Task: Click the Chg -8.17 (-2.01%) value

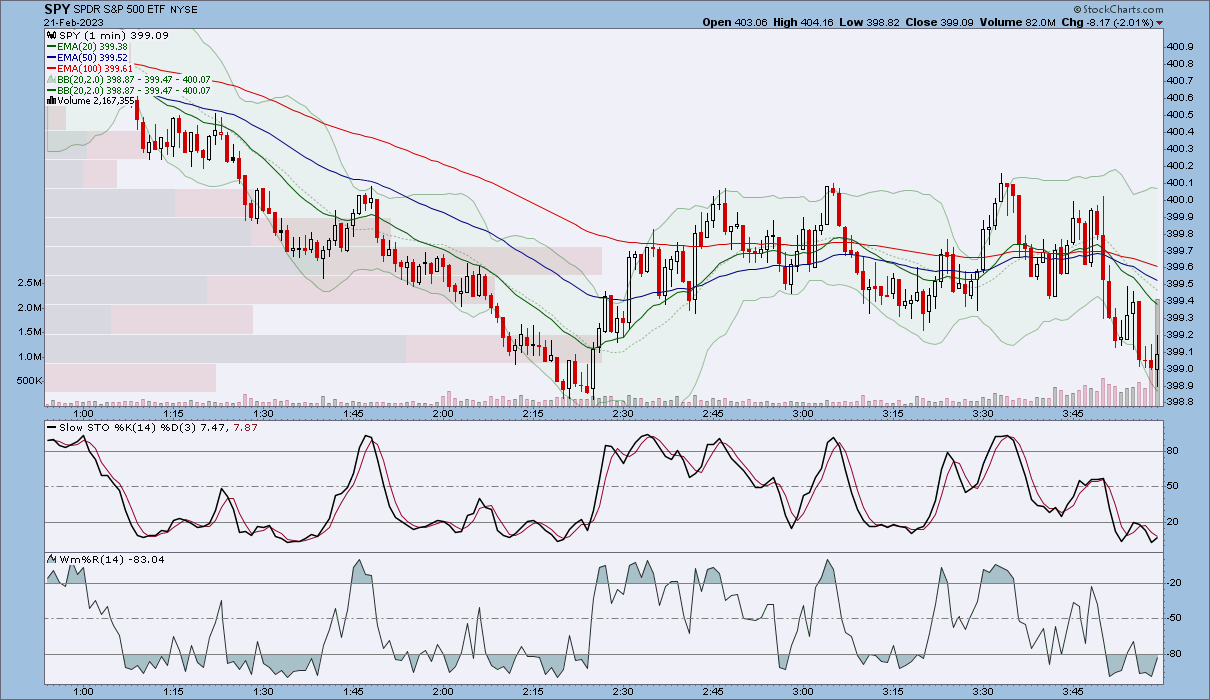Action: click(1107, 22)
